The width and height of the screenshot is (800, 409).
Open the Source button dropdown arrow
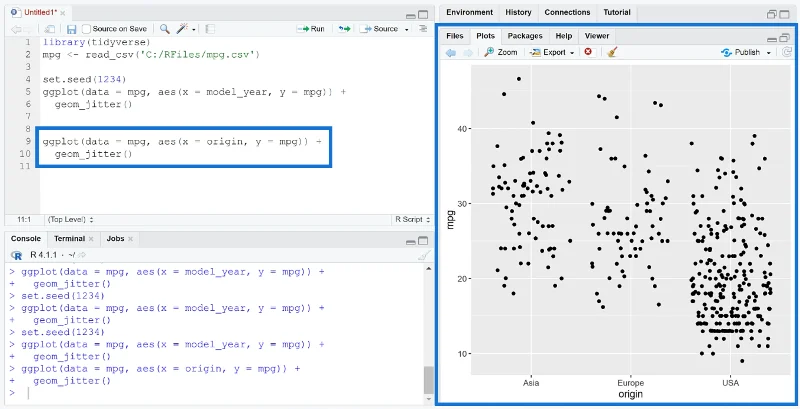click(x=407, y=30)
